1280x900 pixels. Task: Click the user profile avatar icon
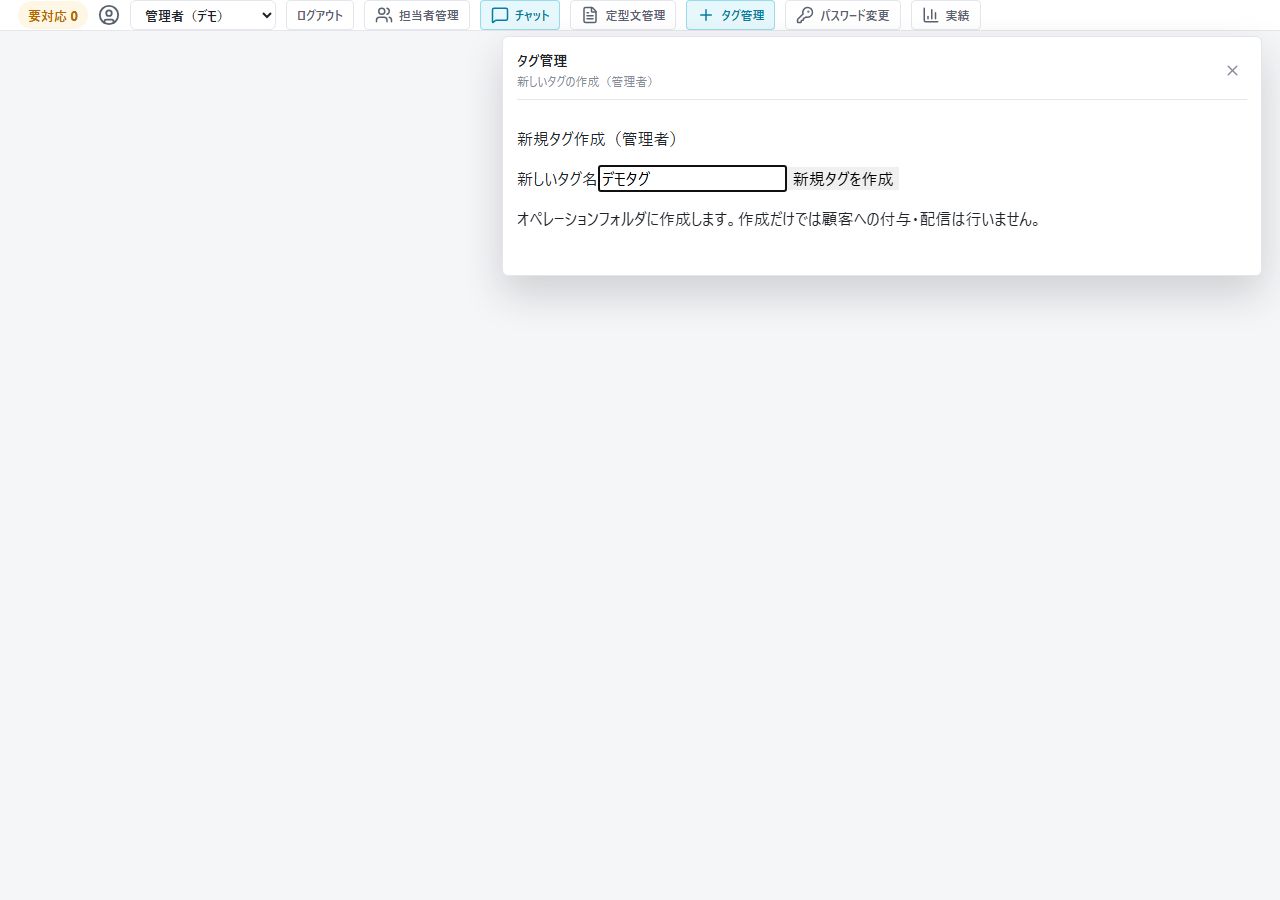[x=109, y=15]
